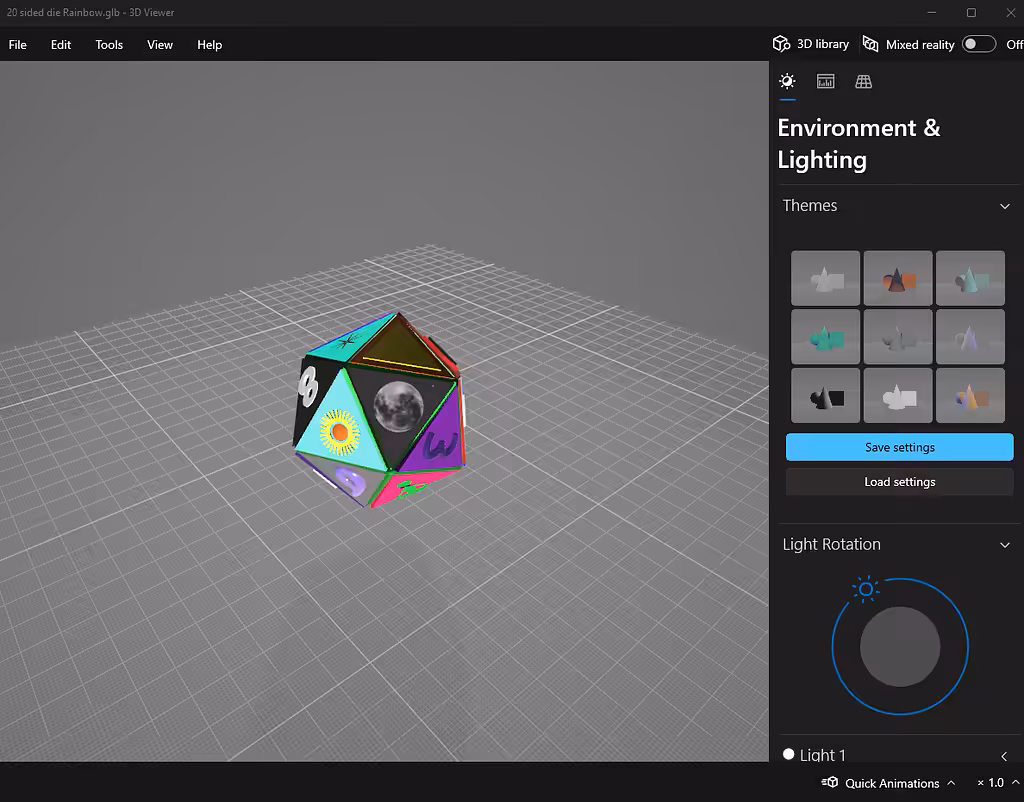
Task: Click the Mixed reality cube icon
Action: click(871, 44)
